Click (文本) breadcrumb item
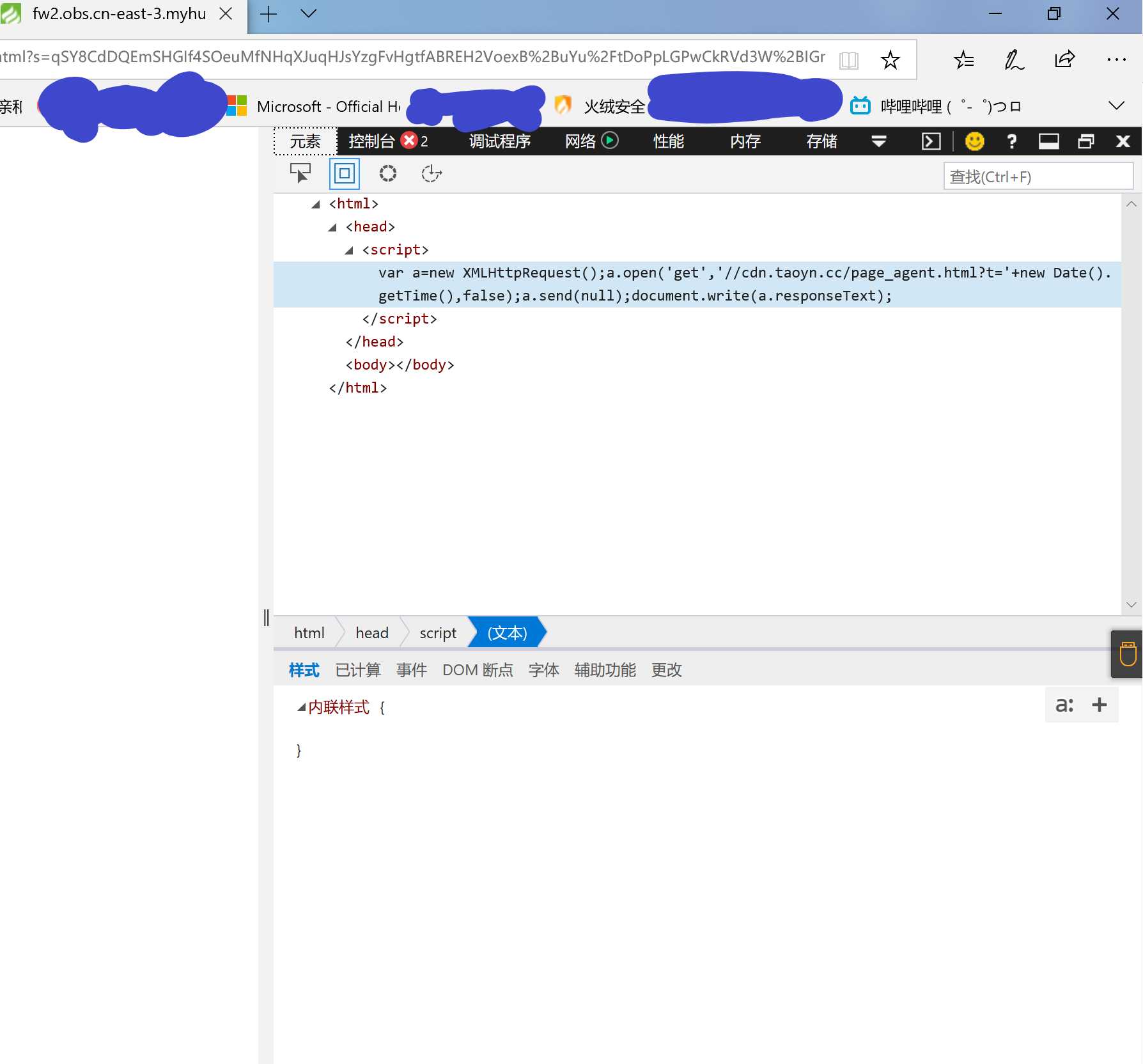The height and width of the screenshot is (1064, 1143). click(x=508, y=633)
